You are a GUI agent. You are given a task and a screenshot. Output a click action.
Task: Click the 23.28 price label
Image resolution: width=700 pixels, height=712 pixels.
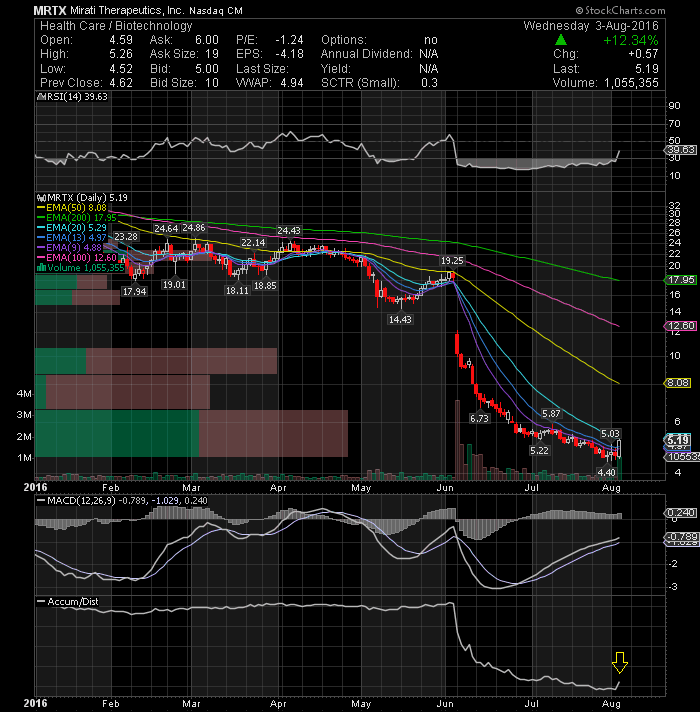click(x=126, y=237)
